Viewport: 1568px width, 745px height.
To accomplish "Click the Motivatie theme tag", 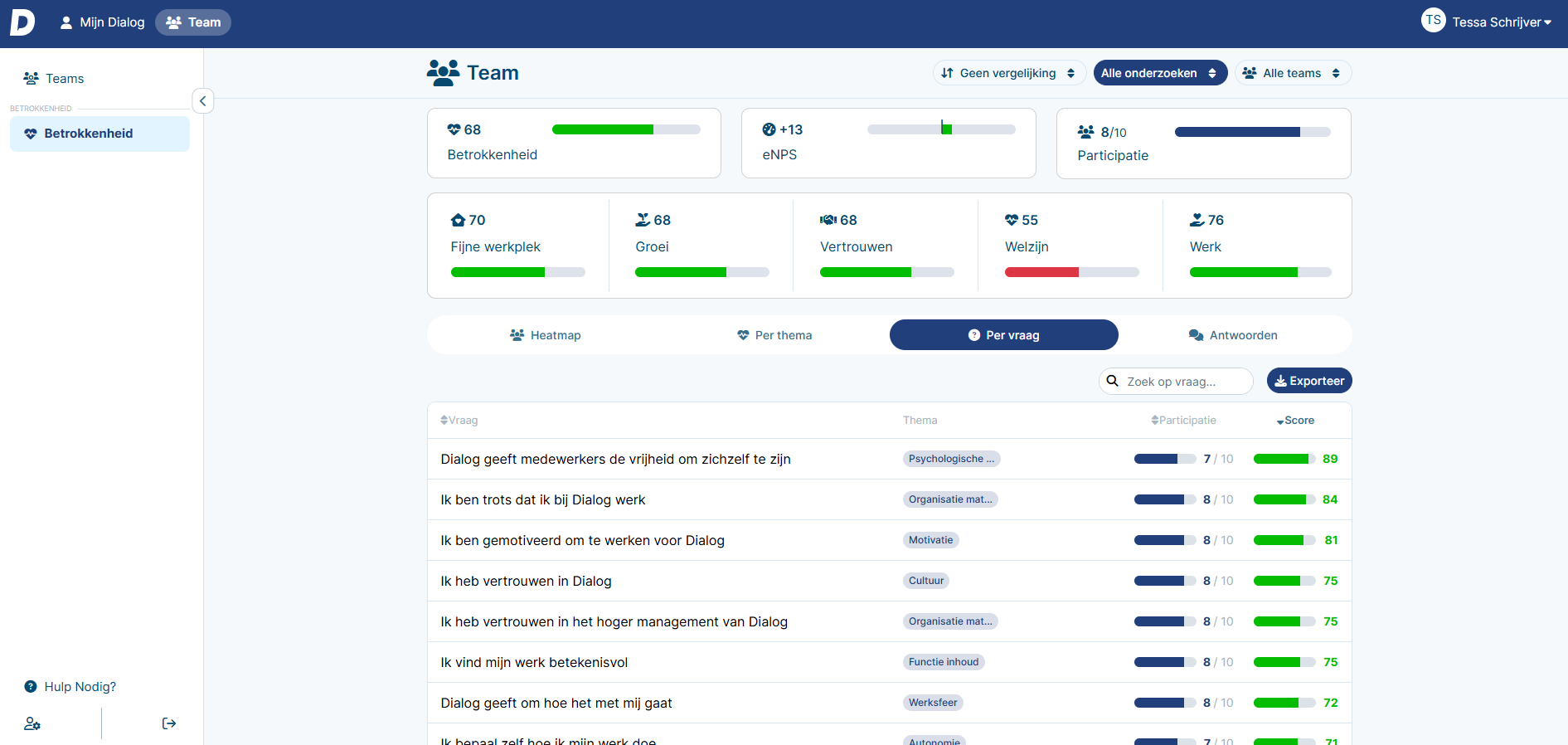I will click(930, 540).
